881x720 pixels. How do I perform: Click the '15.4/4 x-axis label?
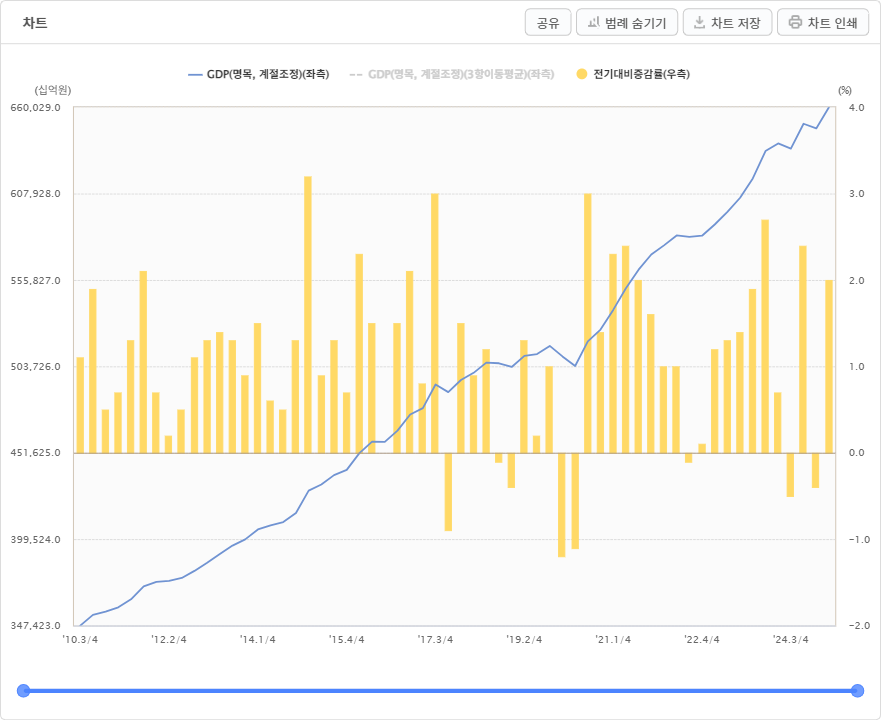(347, 640)
